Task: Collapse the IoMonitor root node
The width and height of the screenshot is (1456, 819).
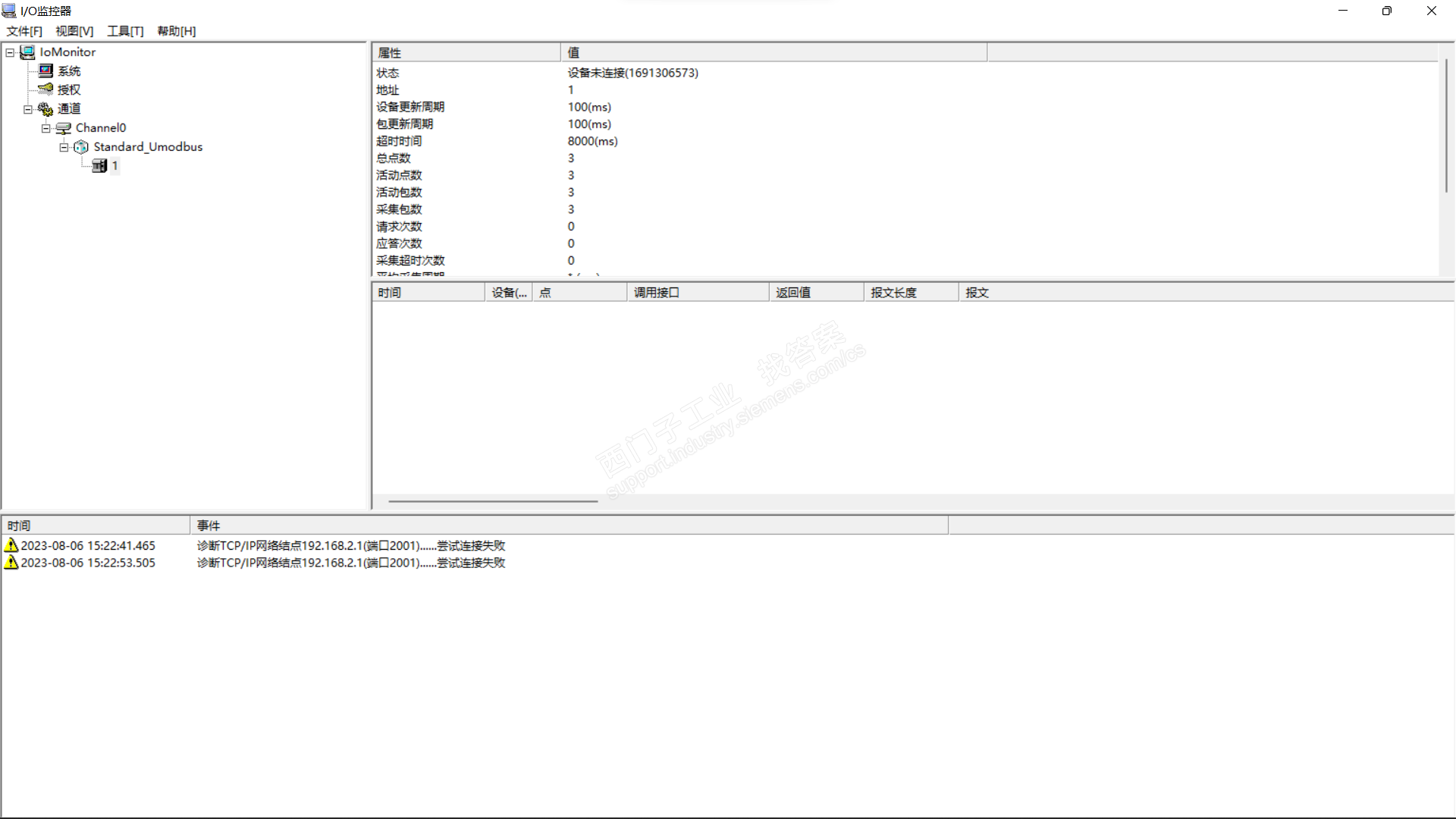Action: click(x=10, y=52)
